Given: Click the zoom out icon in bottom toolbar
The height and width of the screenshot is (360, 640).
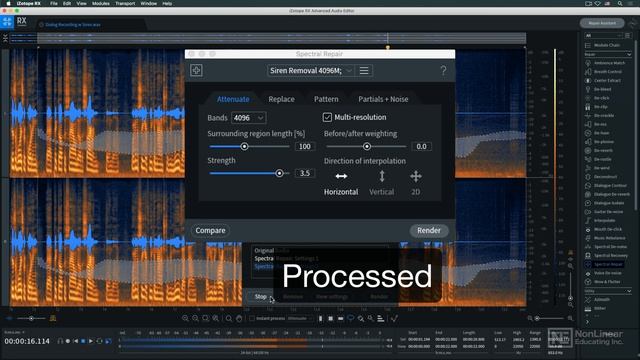Looking at the screenshot, I should pyautogui.click(x=196, y=318).
